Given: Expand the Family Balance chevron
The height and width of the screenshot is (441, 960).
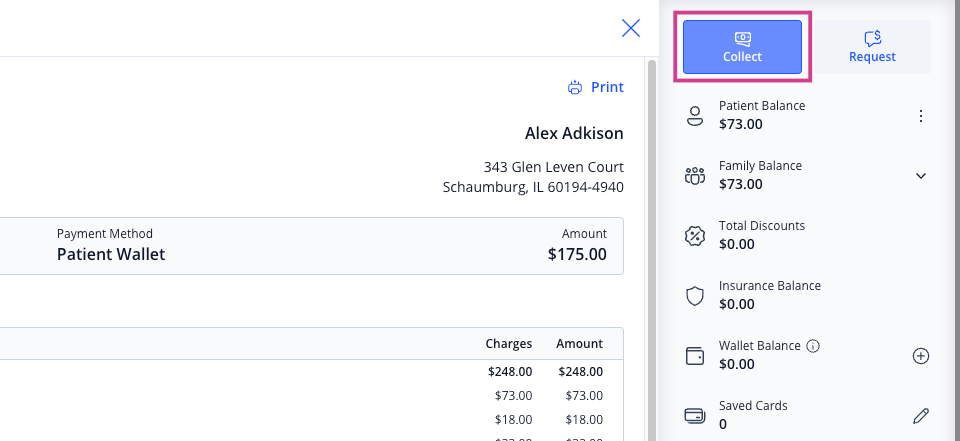Looking at the screenshot, I should tap(921, 176).
